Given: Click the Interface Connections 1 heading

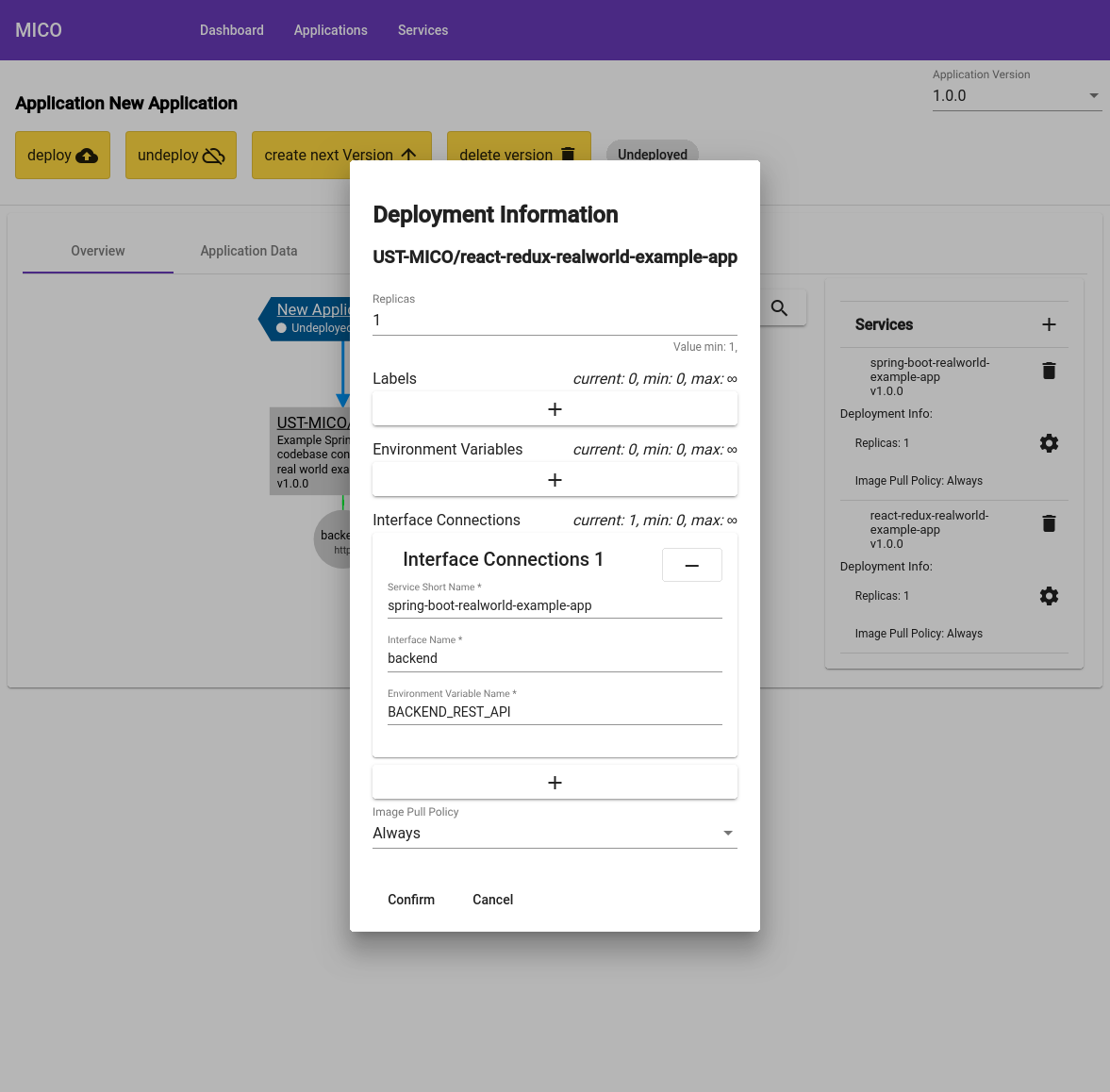Looking at the screenshot, I should pos(503,559).
